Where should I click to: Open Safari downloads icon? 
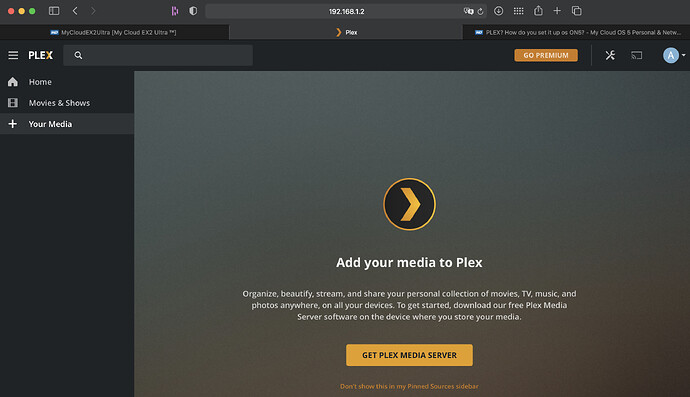(499, 11)
